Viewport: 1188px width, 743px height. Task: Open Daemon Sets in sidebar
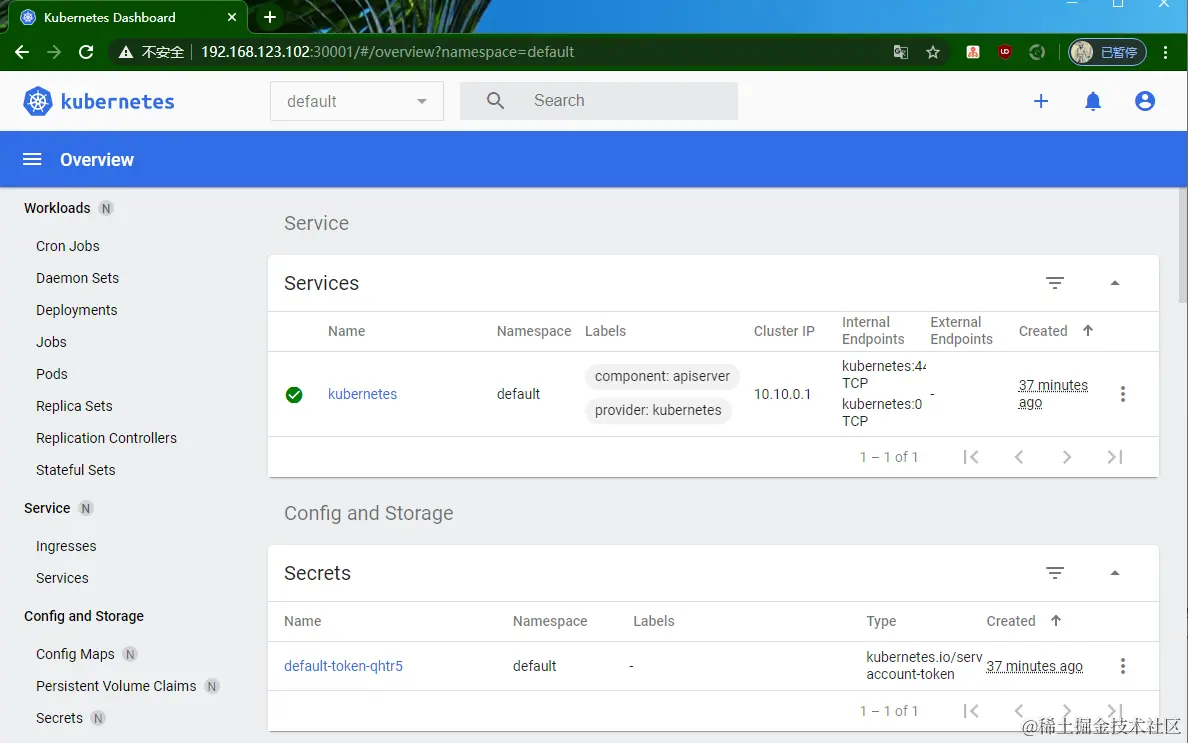click(77, 278)
